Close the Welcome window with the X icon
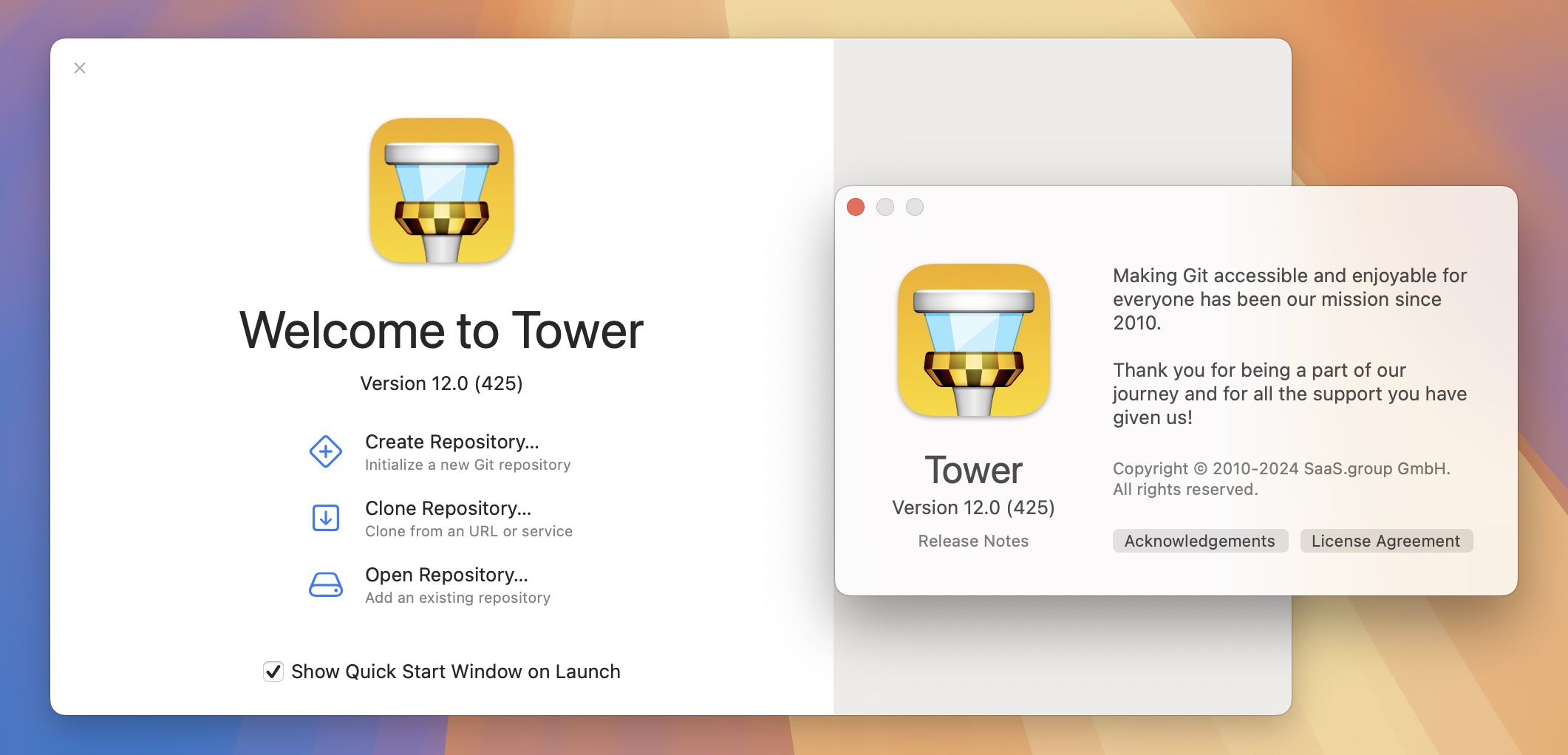1568x755 pixels. tap(80, 68)
